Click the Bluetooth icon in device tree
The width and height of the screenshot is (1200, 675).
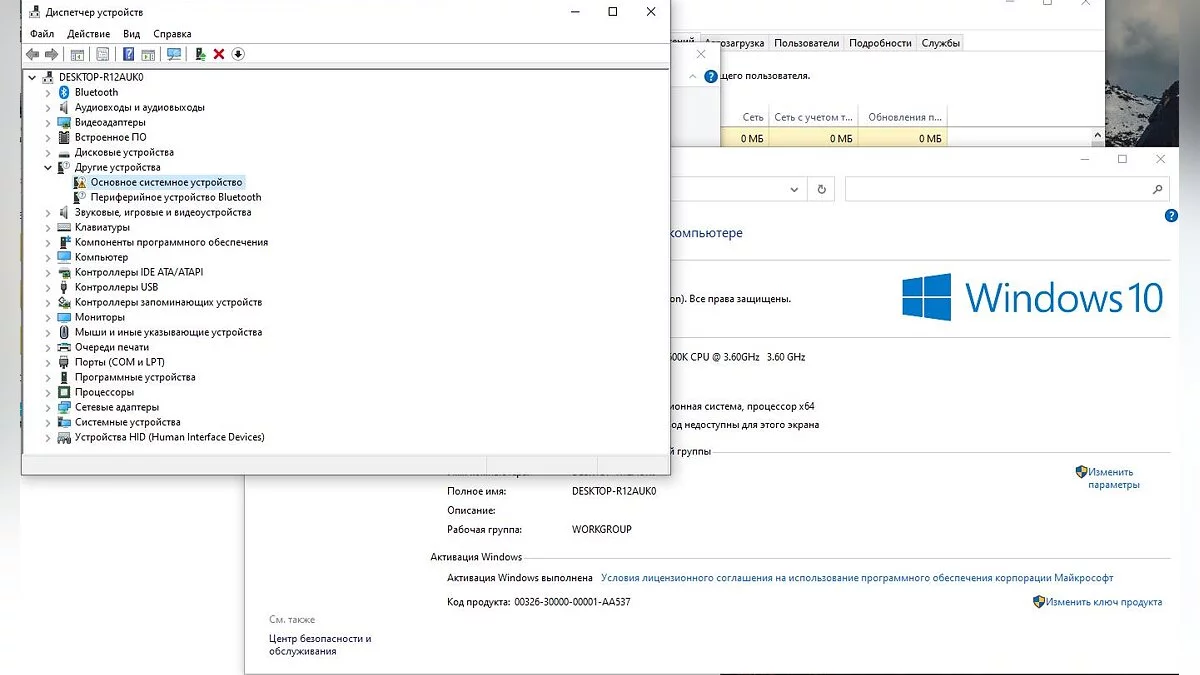pyautogui.click(x=65, y=92)
